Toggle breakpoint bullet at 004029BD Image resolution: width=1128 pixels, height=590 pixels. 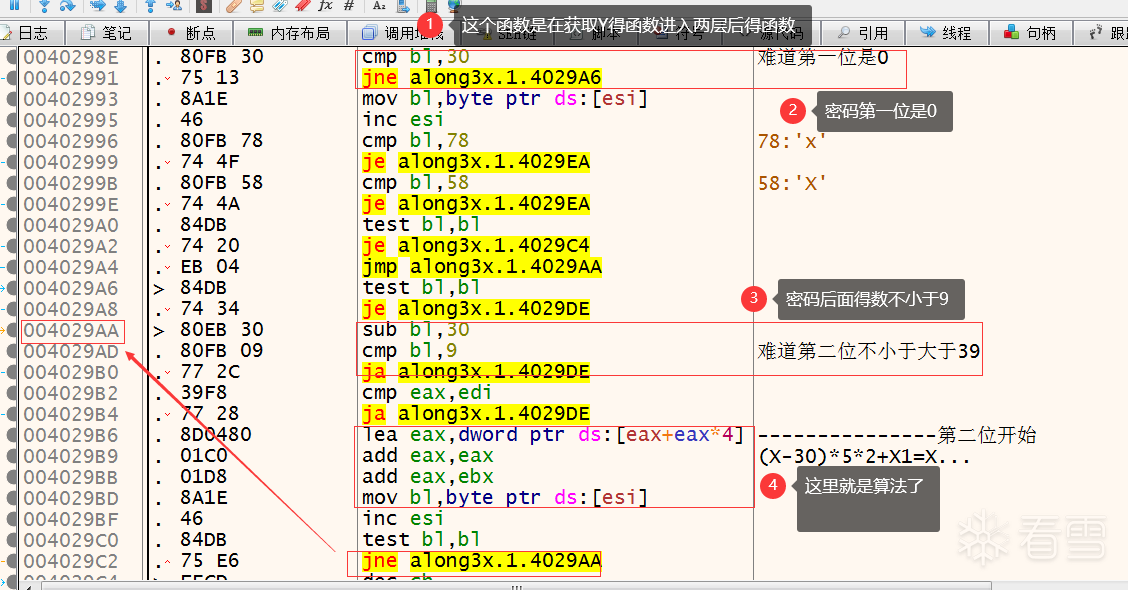[x=12, y=498]
